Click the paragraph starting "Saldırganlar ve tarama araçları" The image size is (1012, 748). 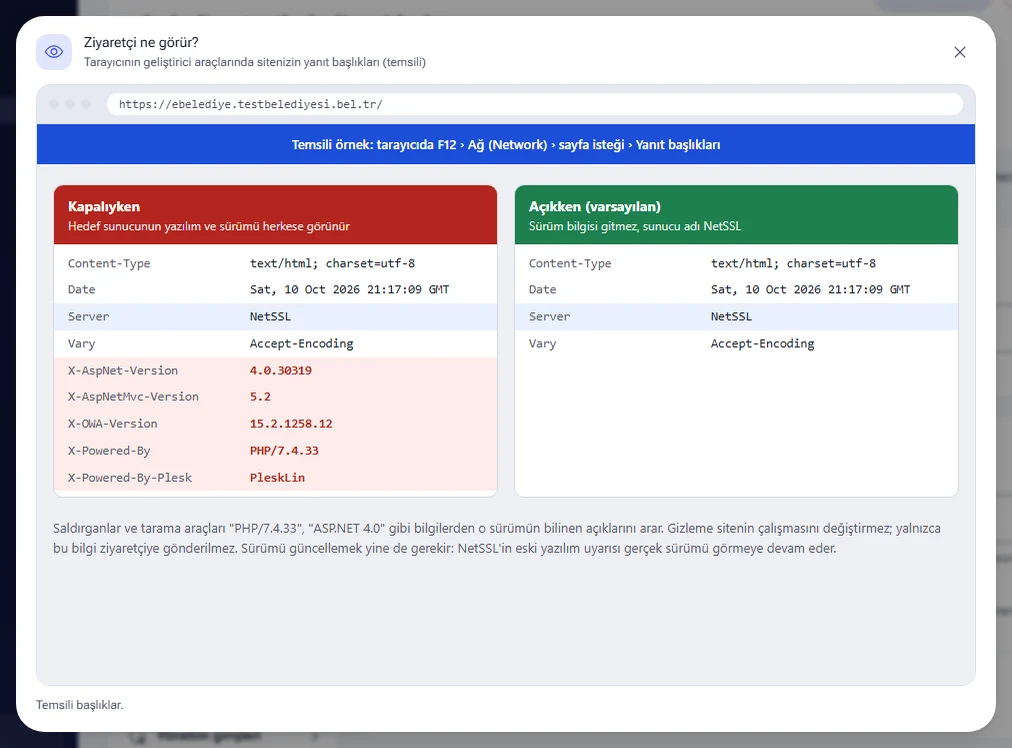tap(497, 538)
